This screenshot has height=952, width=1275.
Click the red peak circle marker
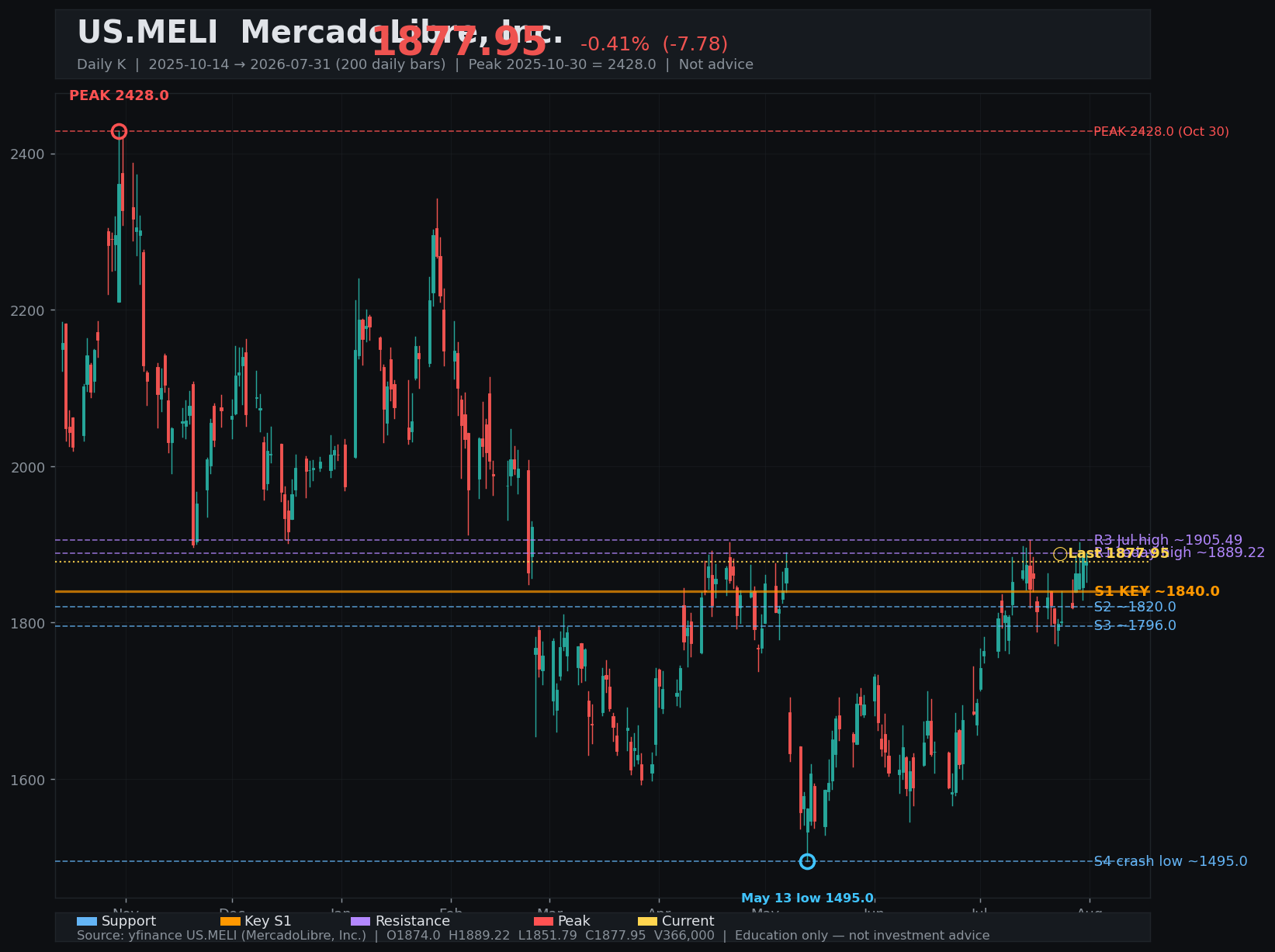119,131
